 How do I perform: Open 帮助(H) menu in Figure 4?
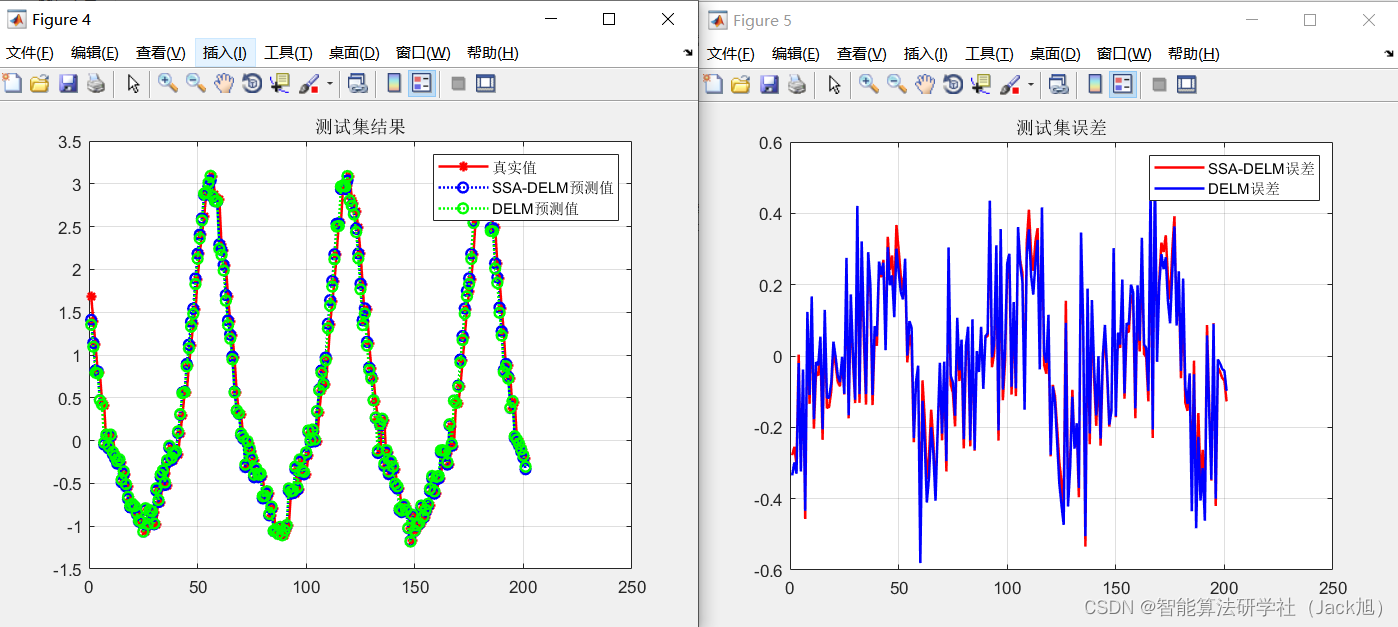[x=493, y=53]
